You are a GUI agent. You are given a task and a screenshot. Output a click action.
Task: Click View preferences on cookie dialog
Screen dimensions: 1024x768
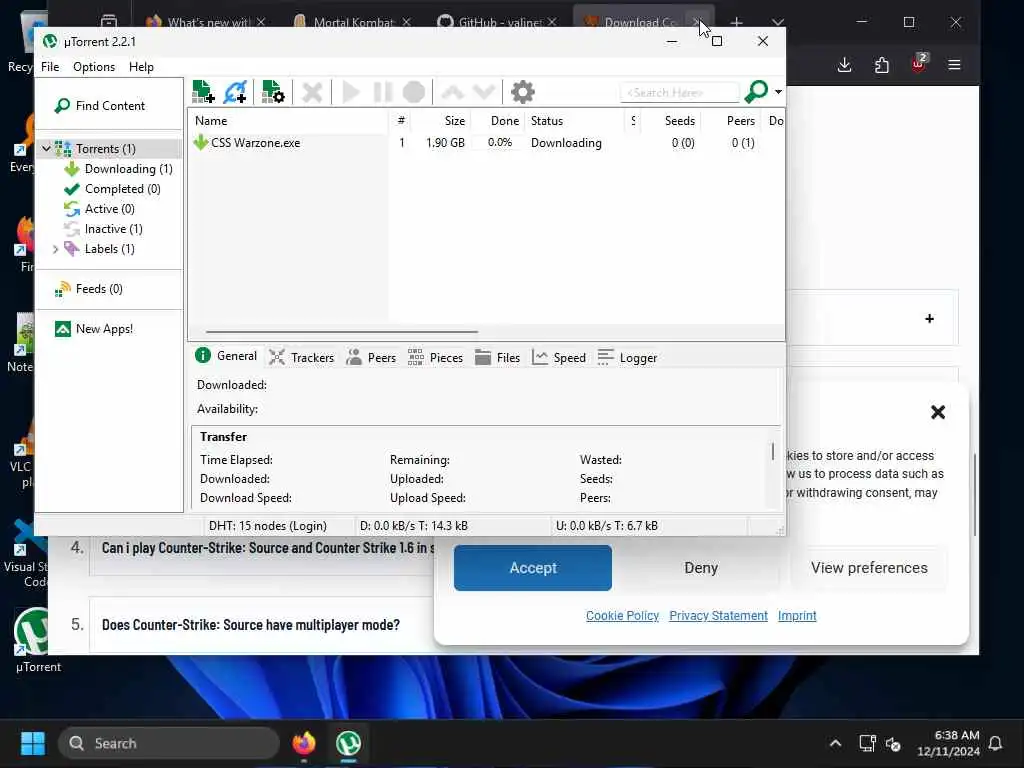869,568
